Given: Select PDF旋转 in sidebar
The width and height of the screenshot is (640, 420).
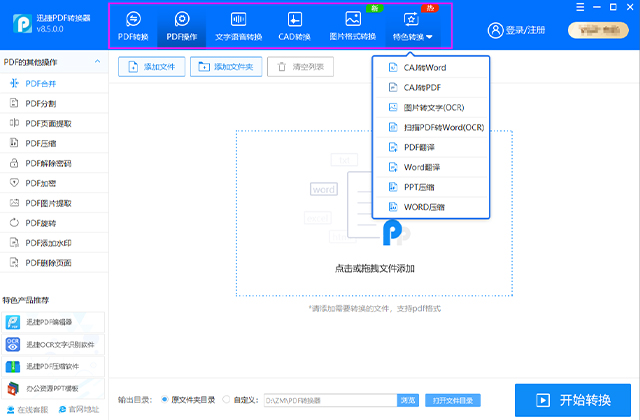Looking at the screenshot, I should tap(54, 223).
